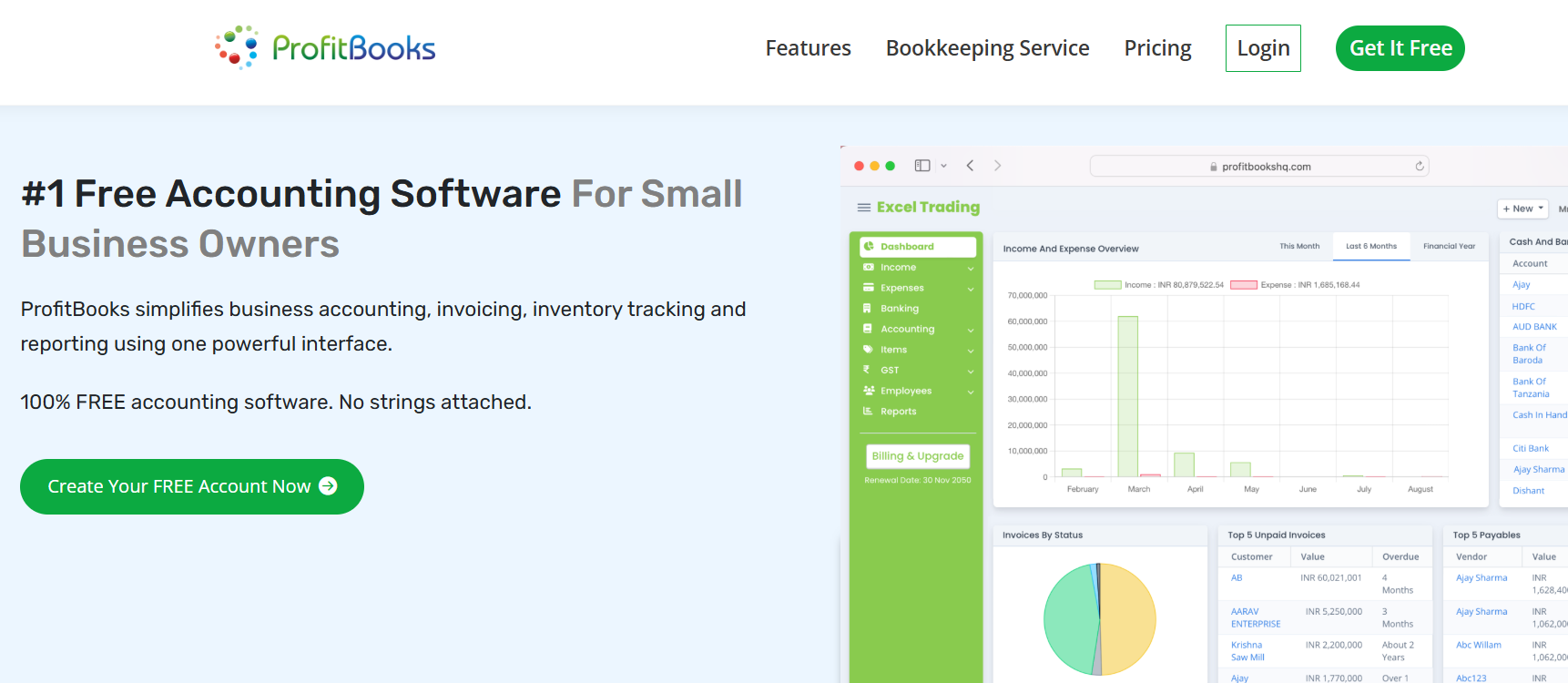Expand the GST sidebar section
The height and width of the screenshot is (683, 1568).
tap(971, 372)
